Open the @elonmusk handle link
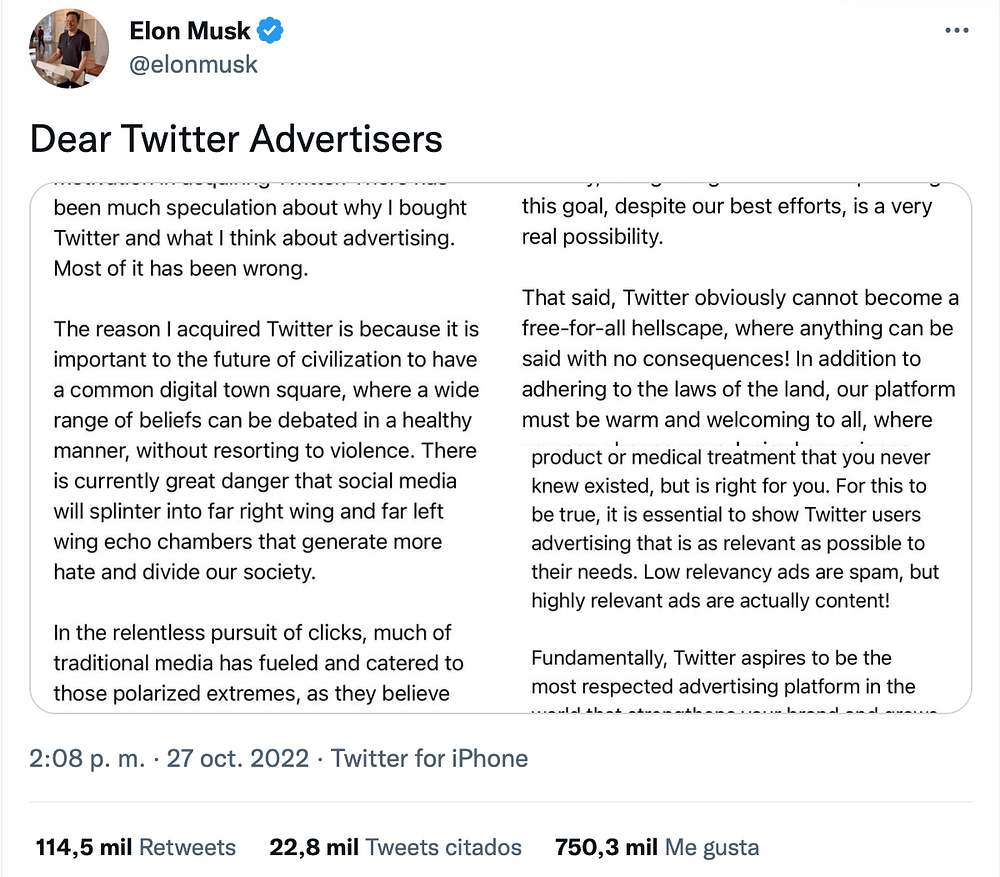Image resolution: width=1000 pixels, height=877 pixels. [x=193, y=64]
